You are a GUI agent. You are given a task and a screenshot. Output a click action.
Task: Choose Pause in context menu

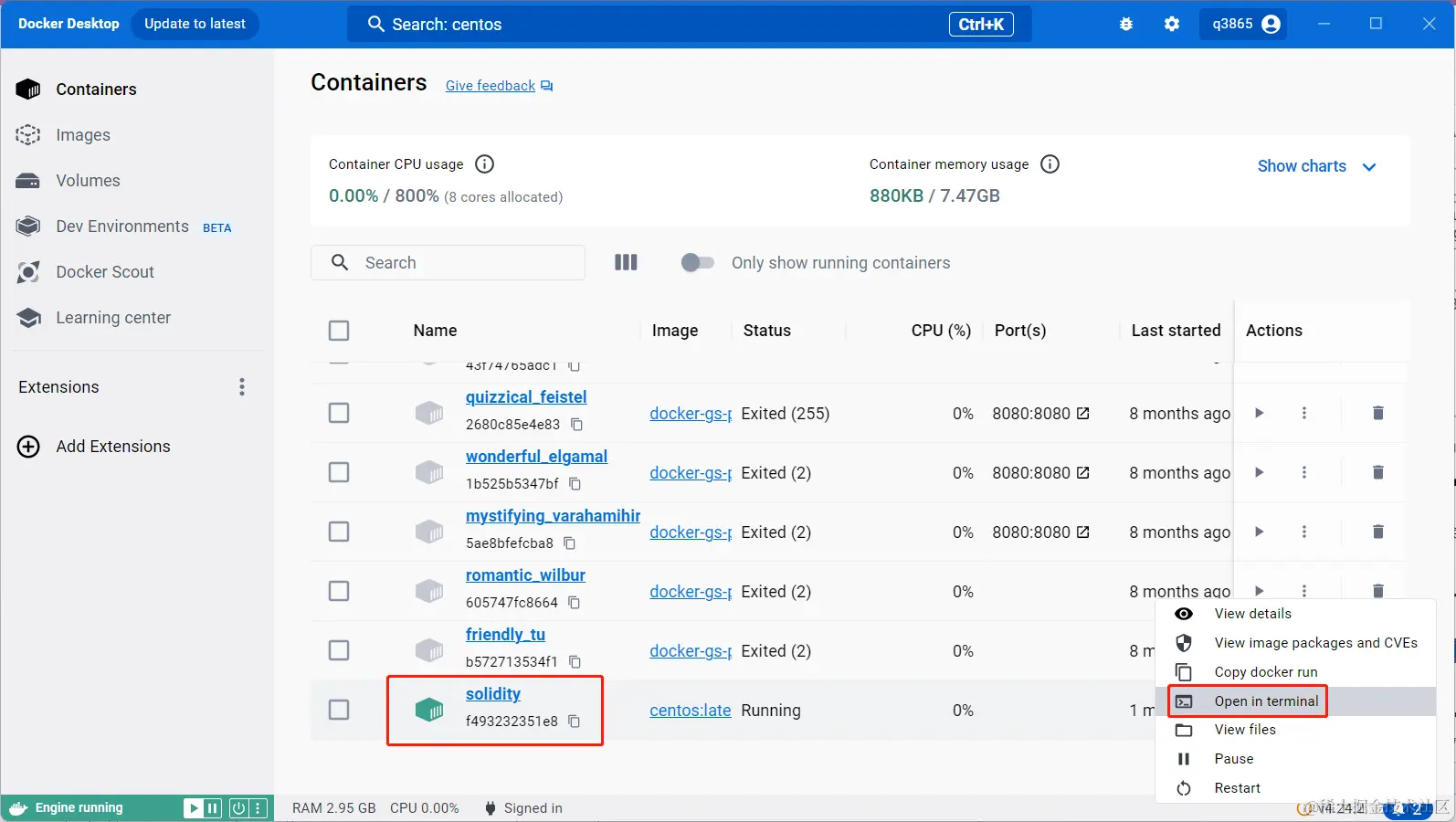click(x=1296, y=759)
